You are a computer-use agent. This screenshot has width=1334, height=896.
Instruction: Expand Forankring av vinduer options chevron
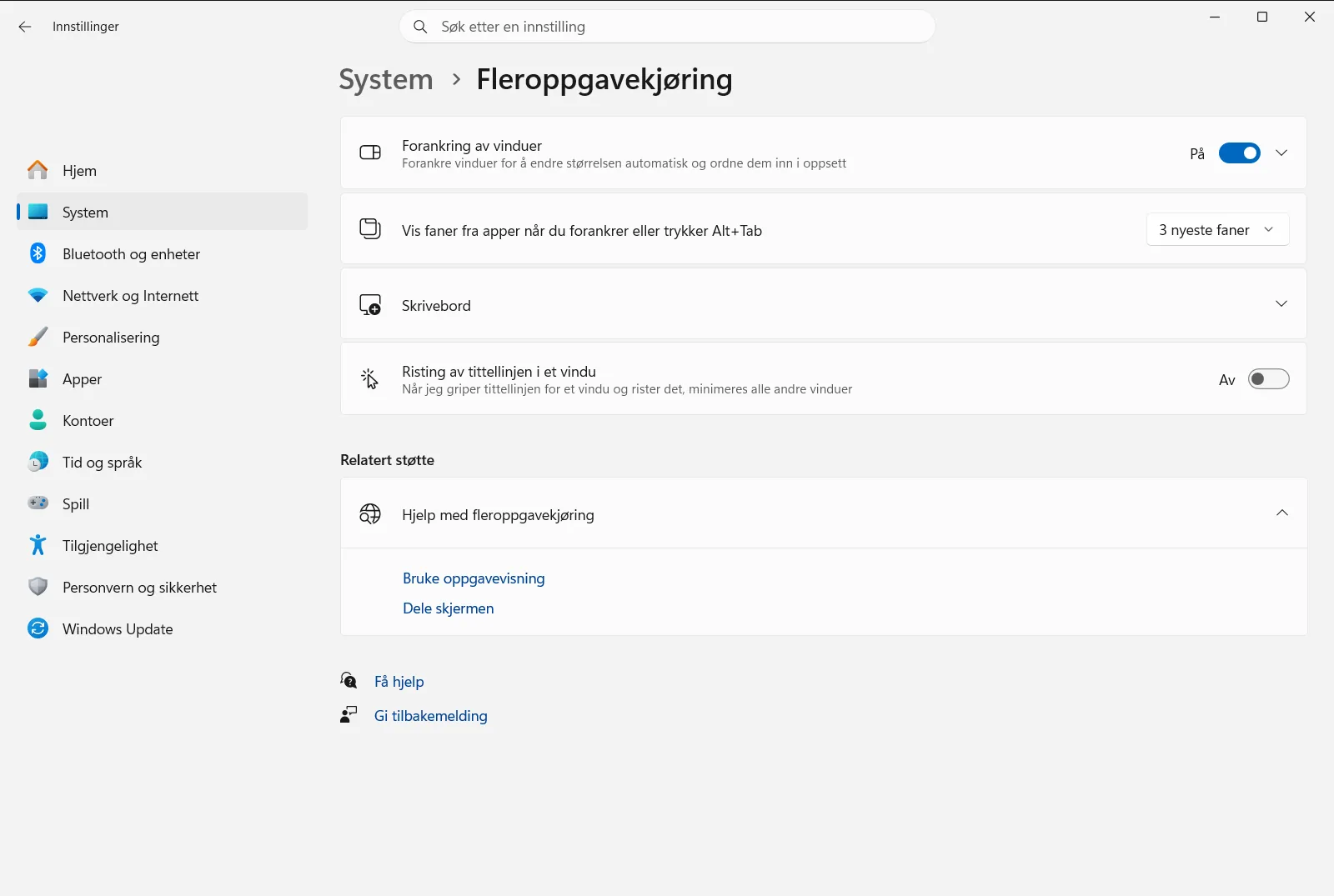1281,153
